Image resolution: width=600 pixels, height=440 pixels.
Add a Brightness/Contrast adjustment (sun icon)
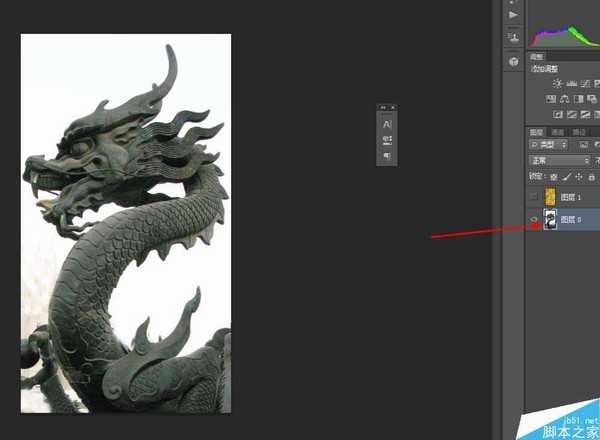tap(557, 84)
